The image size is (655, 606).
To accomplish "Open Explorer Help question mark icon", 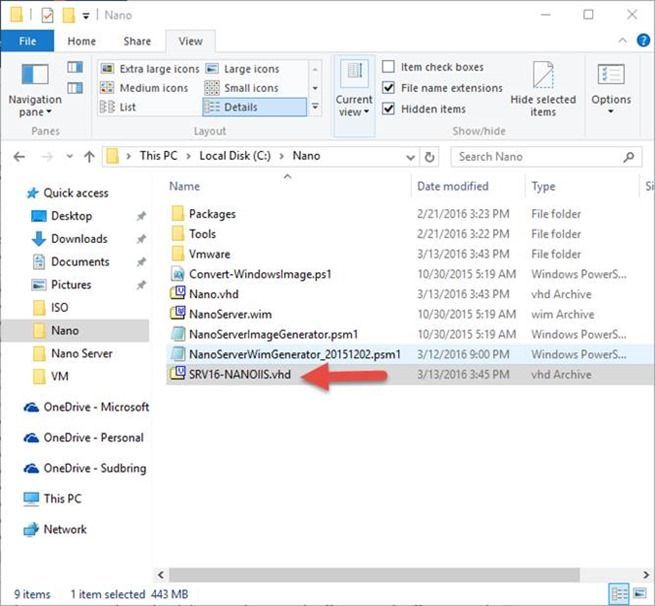I will pos(643,41).
